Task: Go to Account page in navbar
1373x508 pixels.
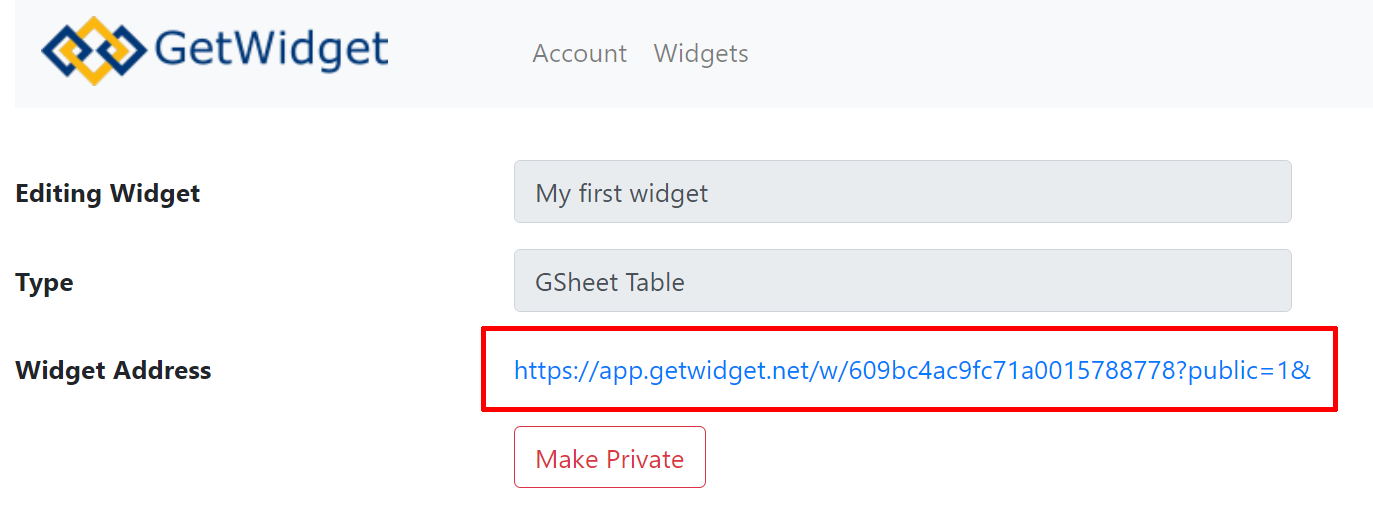Action: (x=579, y=53)
